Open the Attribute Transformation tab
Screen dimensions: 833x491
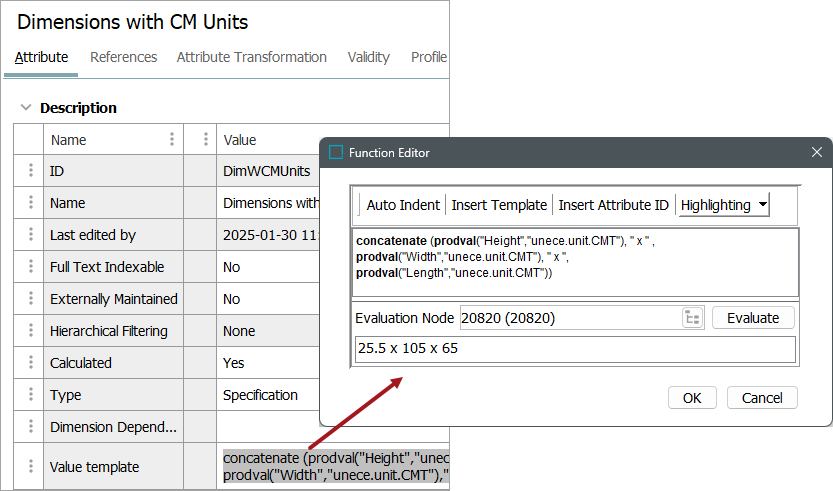[251, 57]
